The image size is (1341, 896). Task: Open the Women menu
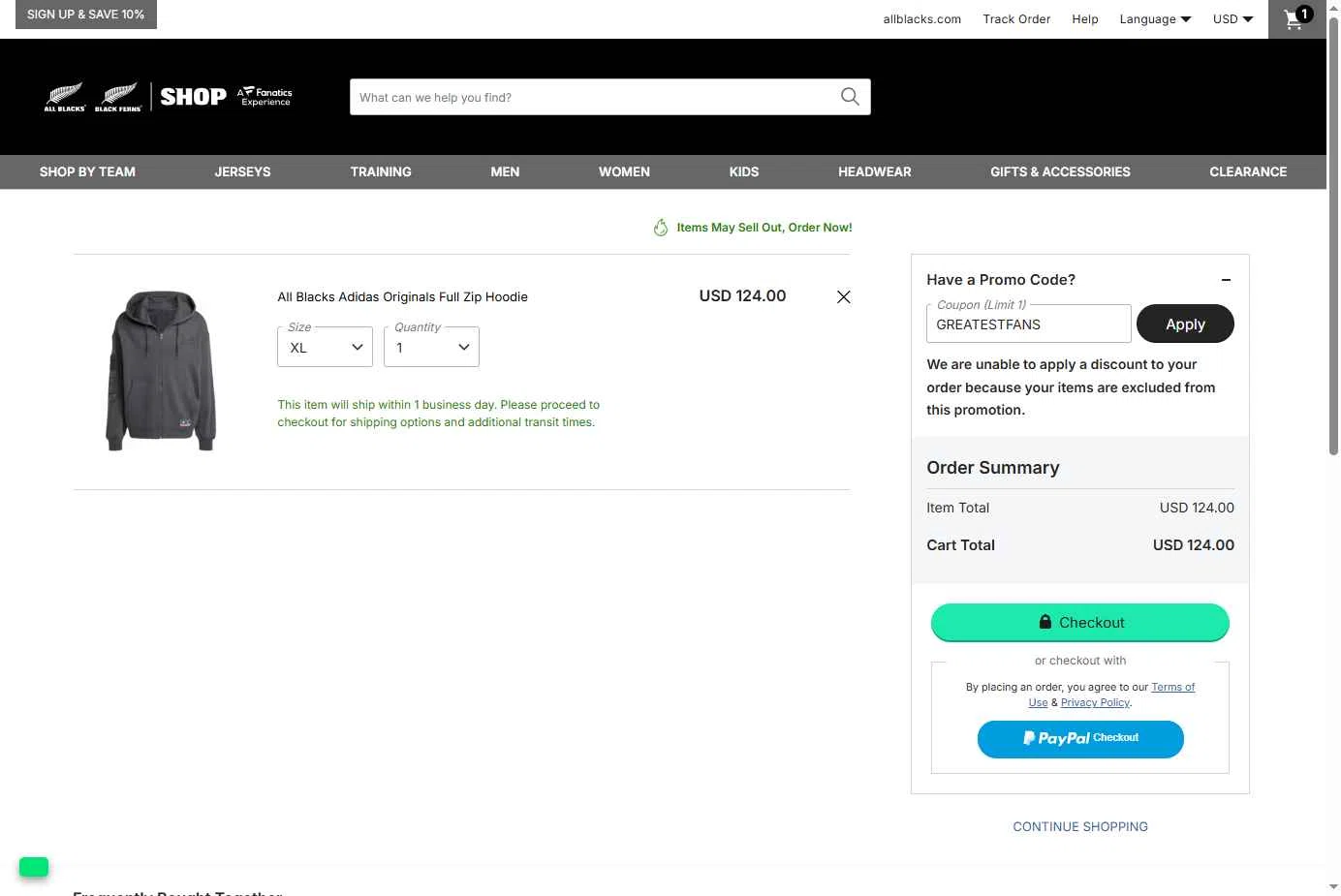coord(624,171)
